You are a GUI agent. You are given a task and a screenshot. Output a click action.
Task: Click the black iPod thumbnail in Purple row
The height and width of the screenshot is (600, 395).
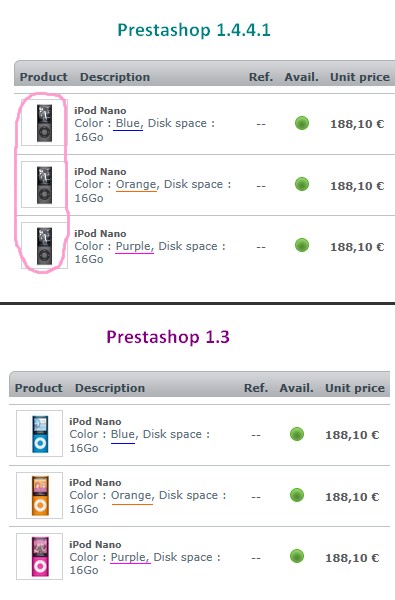pyautogui.click(x=44, y=245)
